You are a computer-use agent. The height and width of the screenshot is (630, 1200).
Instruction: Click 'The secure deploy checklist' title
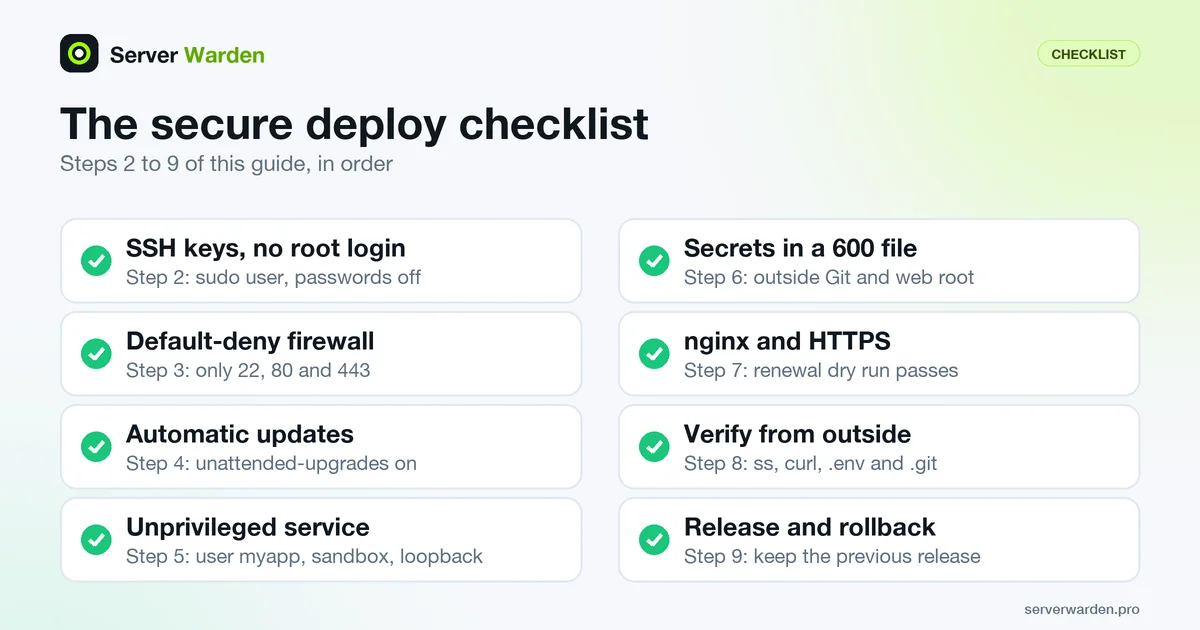[x=354, y=124]
